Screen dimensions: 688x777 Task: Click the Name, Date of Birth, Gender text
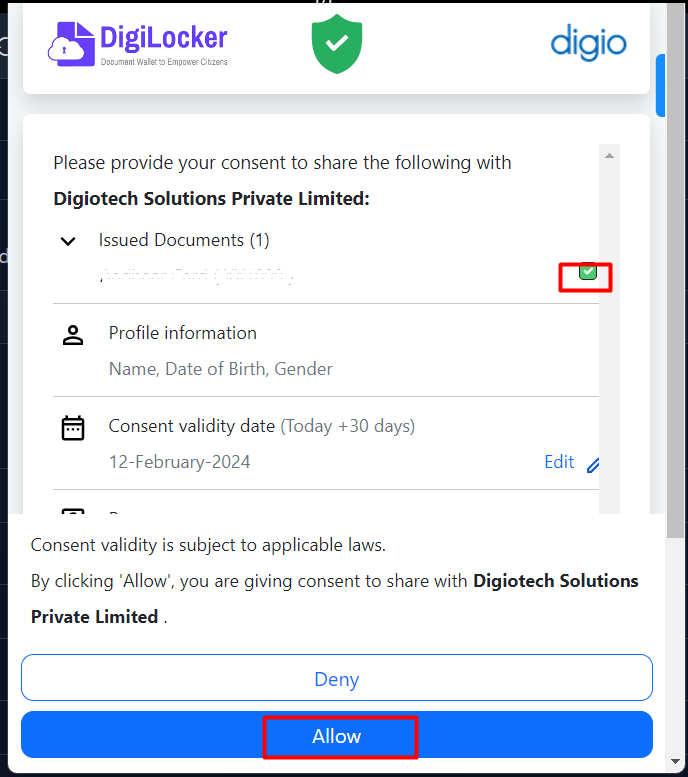(x=220, y=369)
